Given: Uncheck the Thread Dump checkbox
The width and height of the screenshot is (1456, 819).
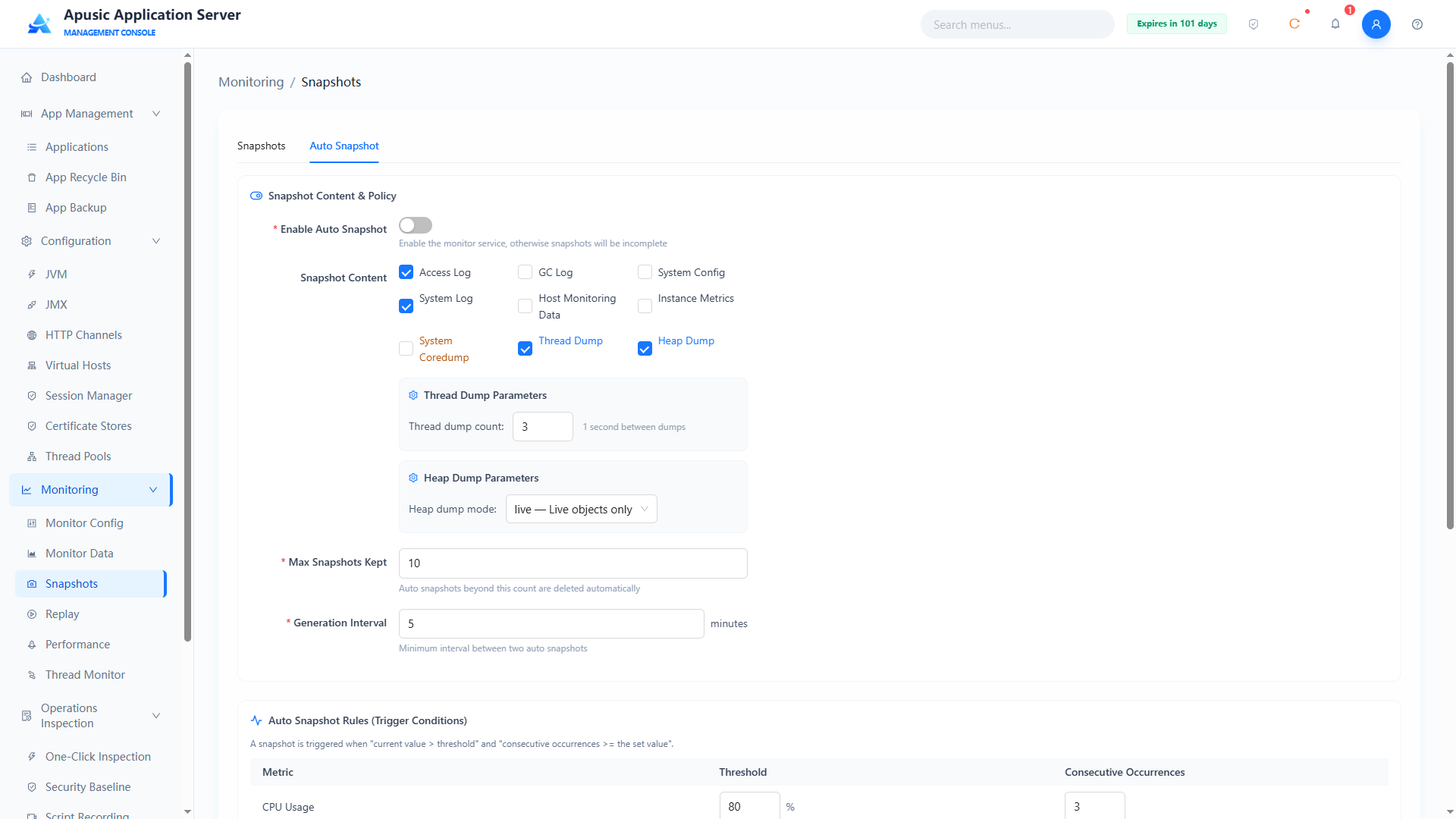Looking at the screenshot, I should [525, 349].
